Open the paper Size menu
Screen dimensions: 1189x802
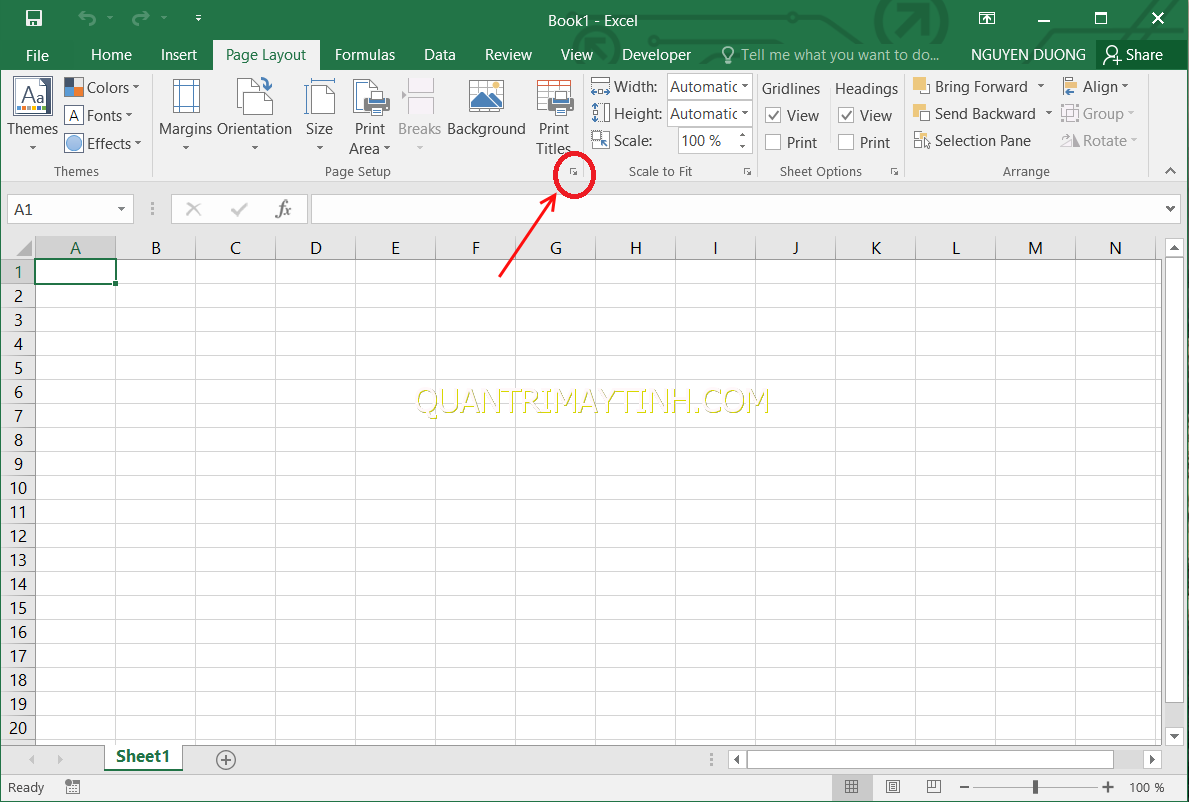(319, 114)
